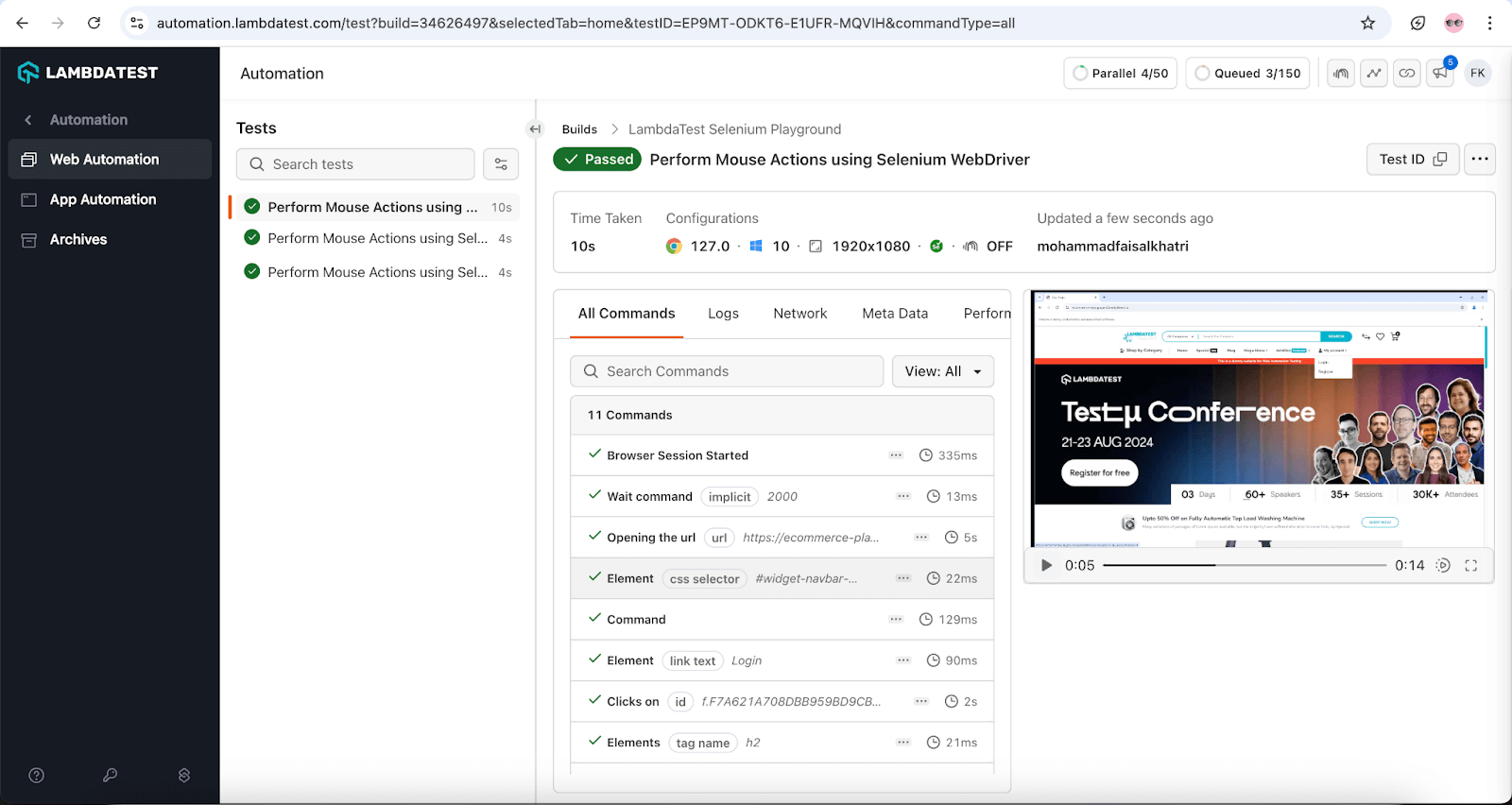Copy the Test ID button
Screen dimensions: 1512x805
tap(1412, 160)
